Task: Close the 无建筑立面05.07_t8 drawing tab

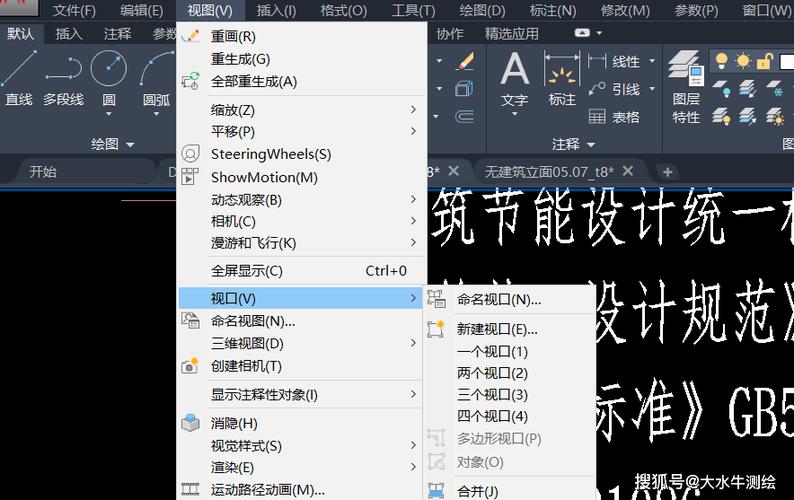Action: [x=628, y=171]
